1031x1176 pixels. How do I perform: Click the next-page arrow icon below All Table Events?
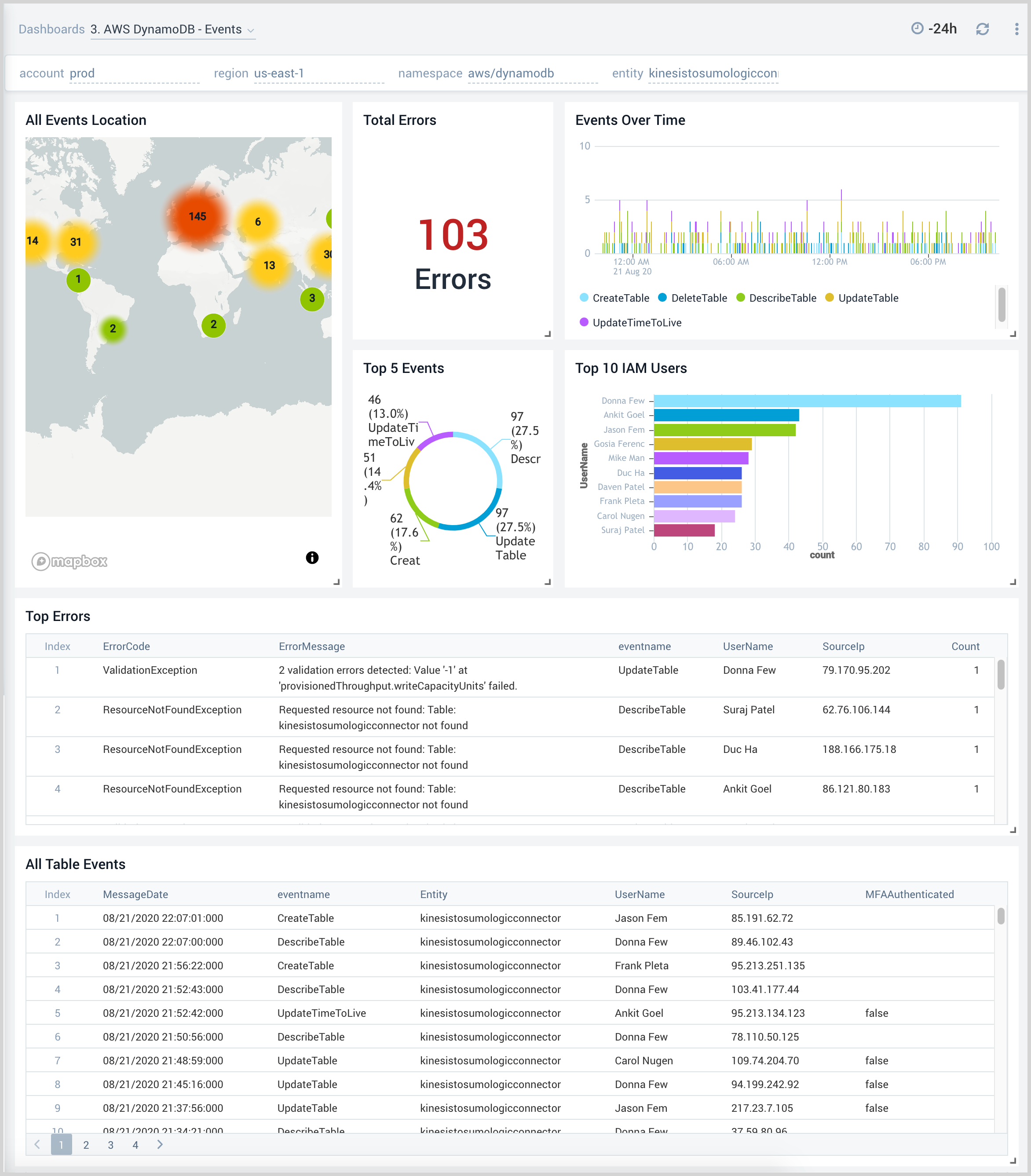point(160,1145)
